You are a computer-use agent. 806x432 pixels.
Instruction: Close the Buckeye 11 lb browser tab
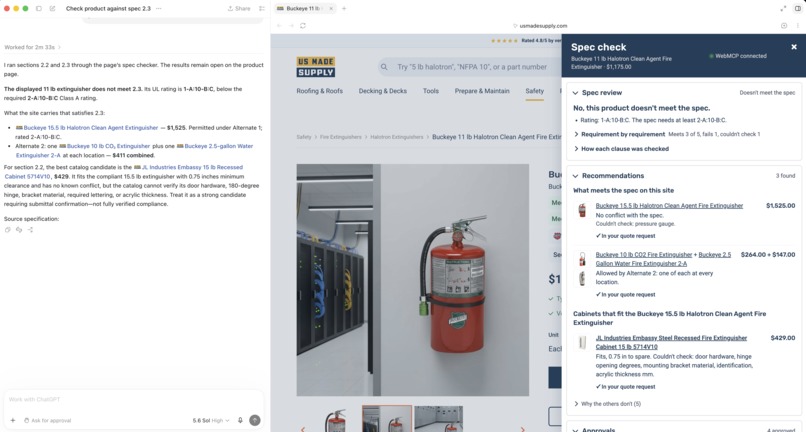point(331,8)
